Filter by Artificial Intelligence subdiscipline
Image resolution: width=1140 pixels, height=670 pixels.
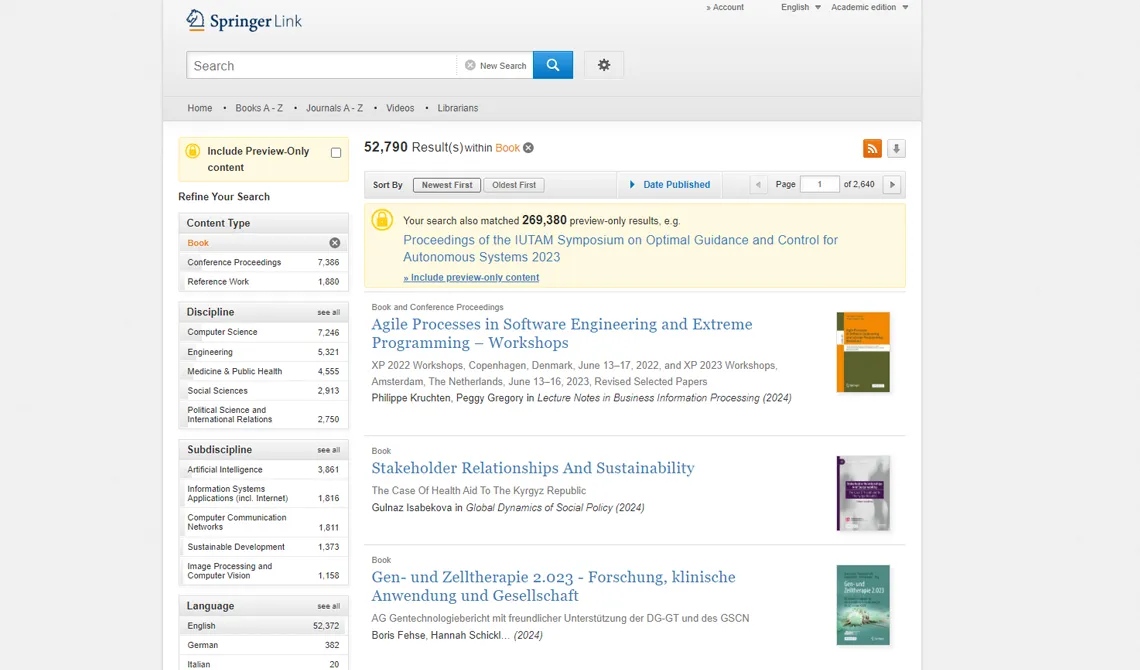(263, 469)
